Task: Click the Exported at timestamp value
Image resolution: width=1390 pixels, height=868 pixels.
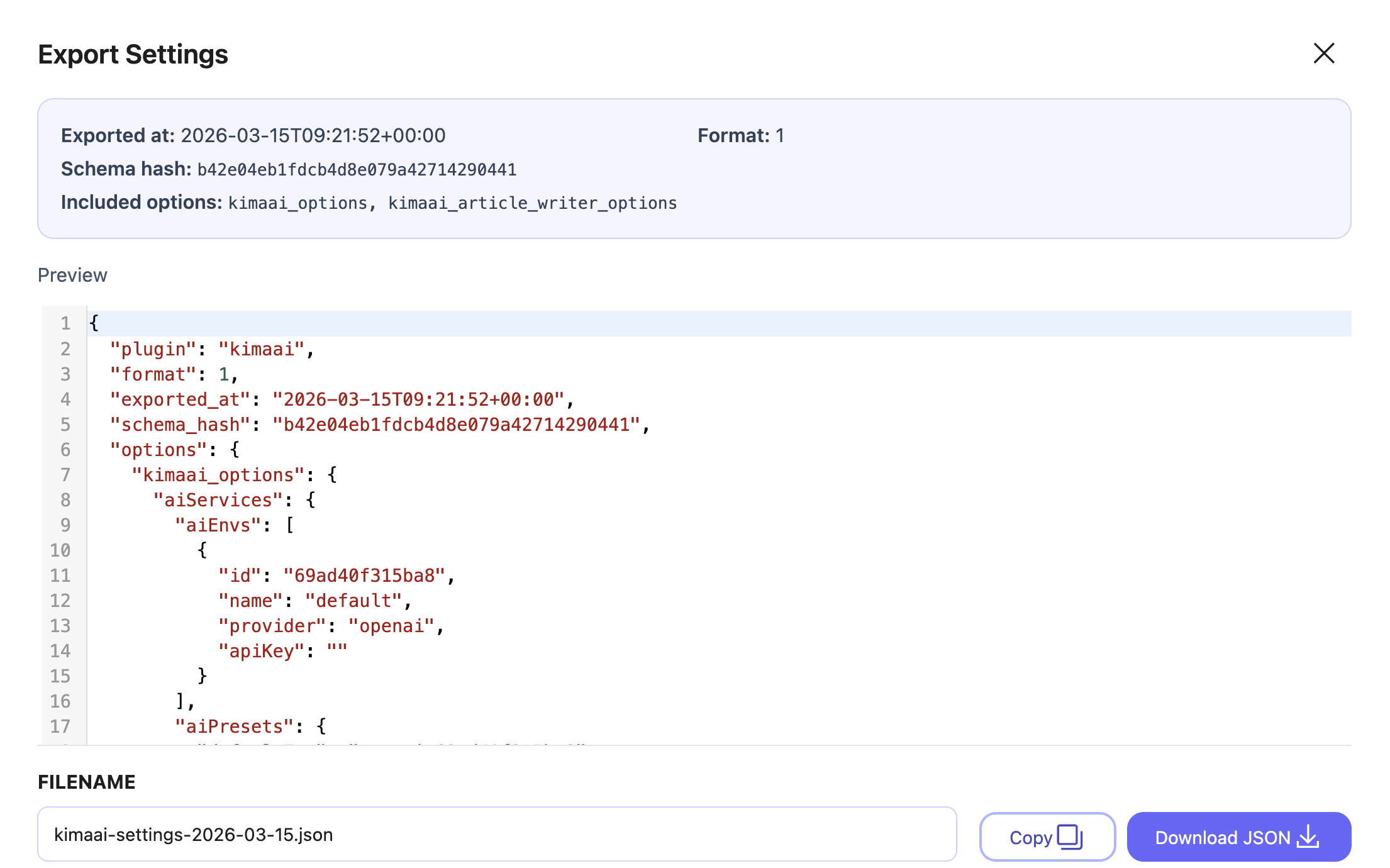Action: (313, 136)
